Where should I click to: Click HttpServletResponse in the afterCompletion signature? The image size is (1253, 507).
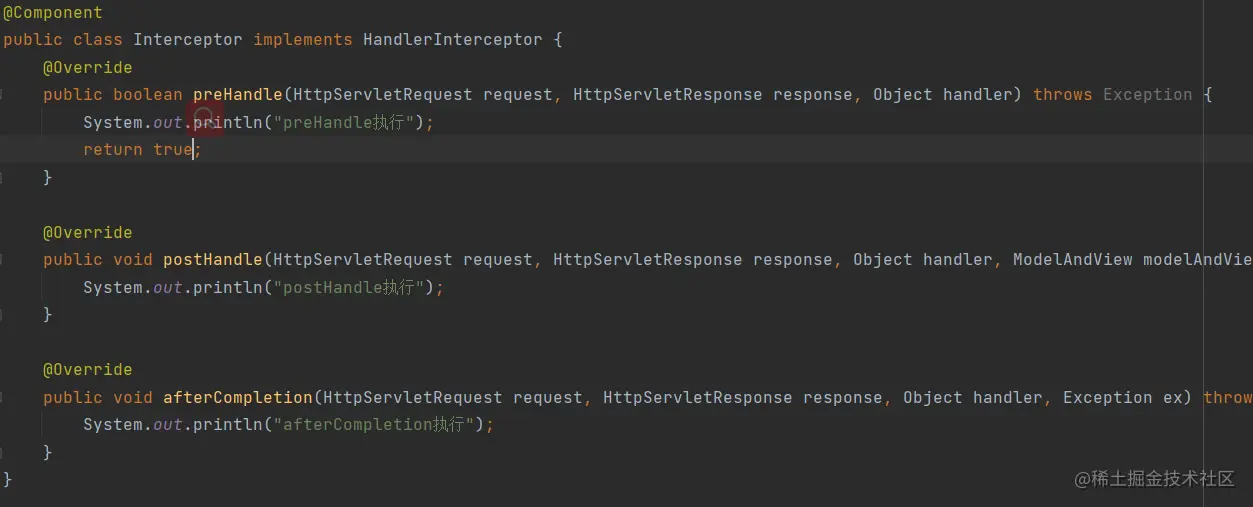pos(698,398)
